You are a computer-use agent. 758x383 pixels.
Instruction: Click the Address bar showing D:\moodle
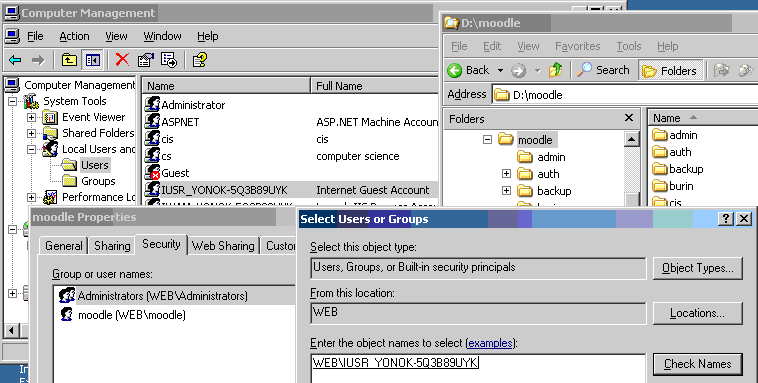626,95
